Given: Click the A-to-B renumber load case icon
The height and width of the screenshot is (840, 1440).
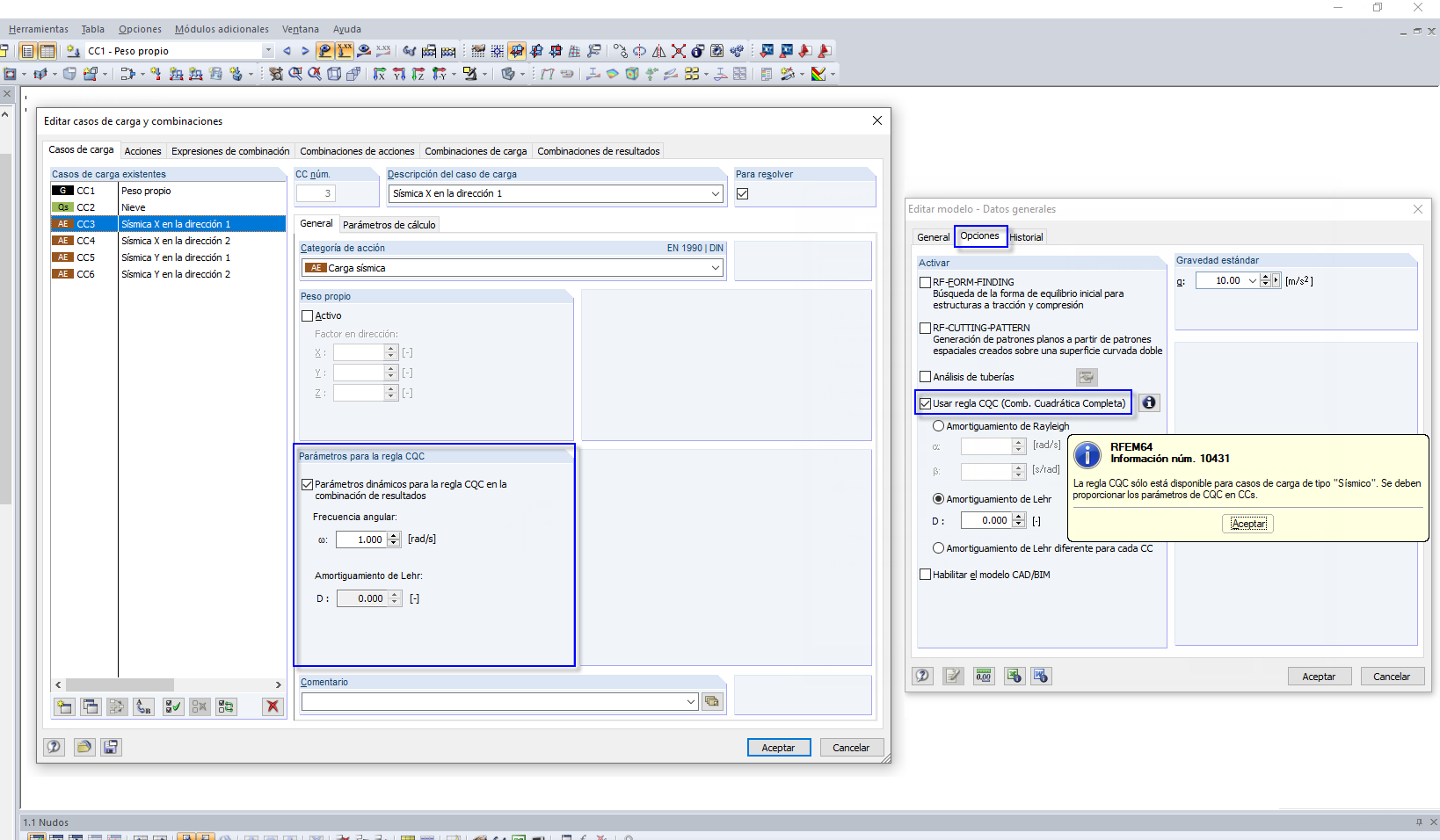Looking at the screenshot, I should 144,706.
